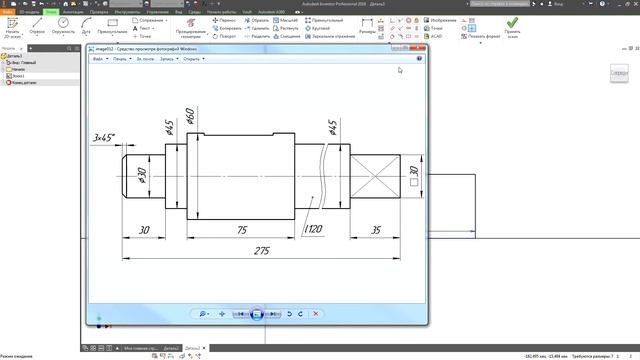Viewport: 640px width, 360px height.
Task: Choose the Круговой circular pattern tool
Action: [x=318, y=28]
